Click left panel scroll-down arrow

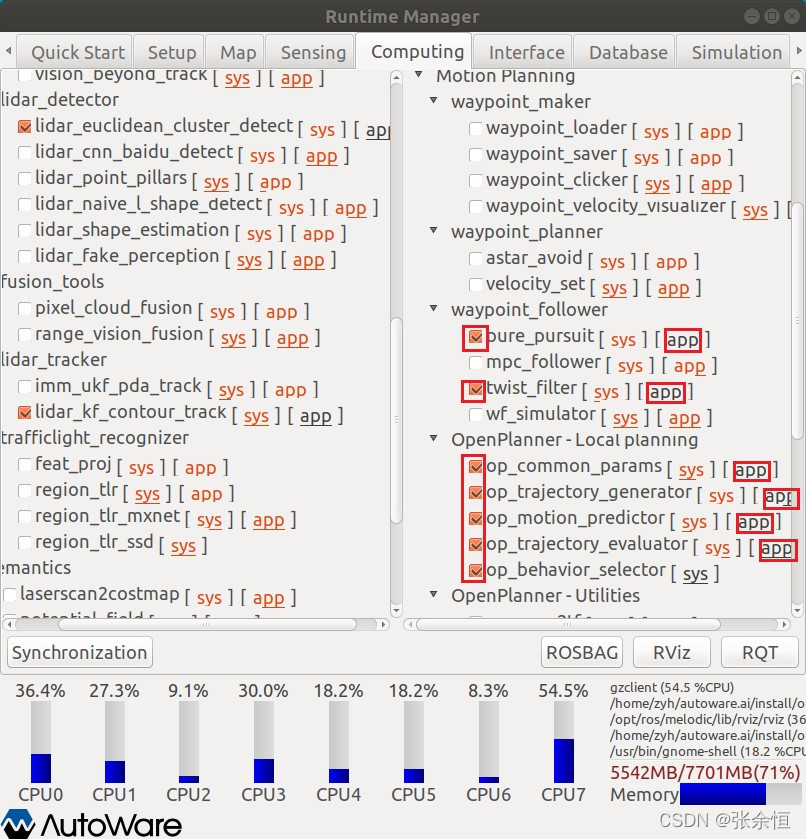click(396, 611)
